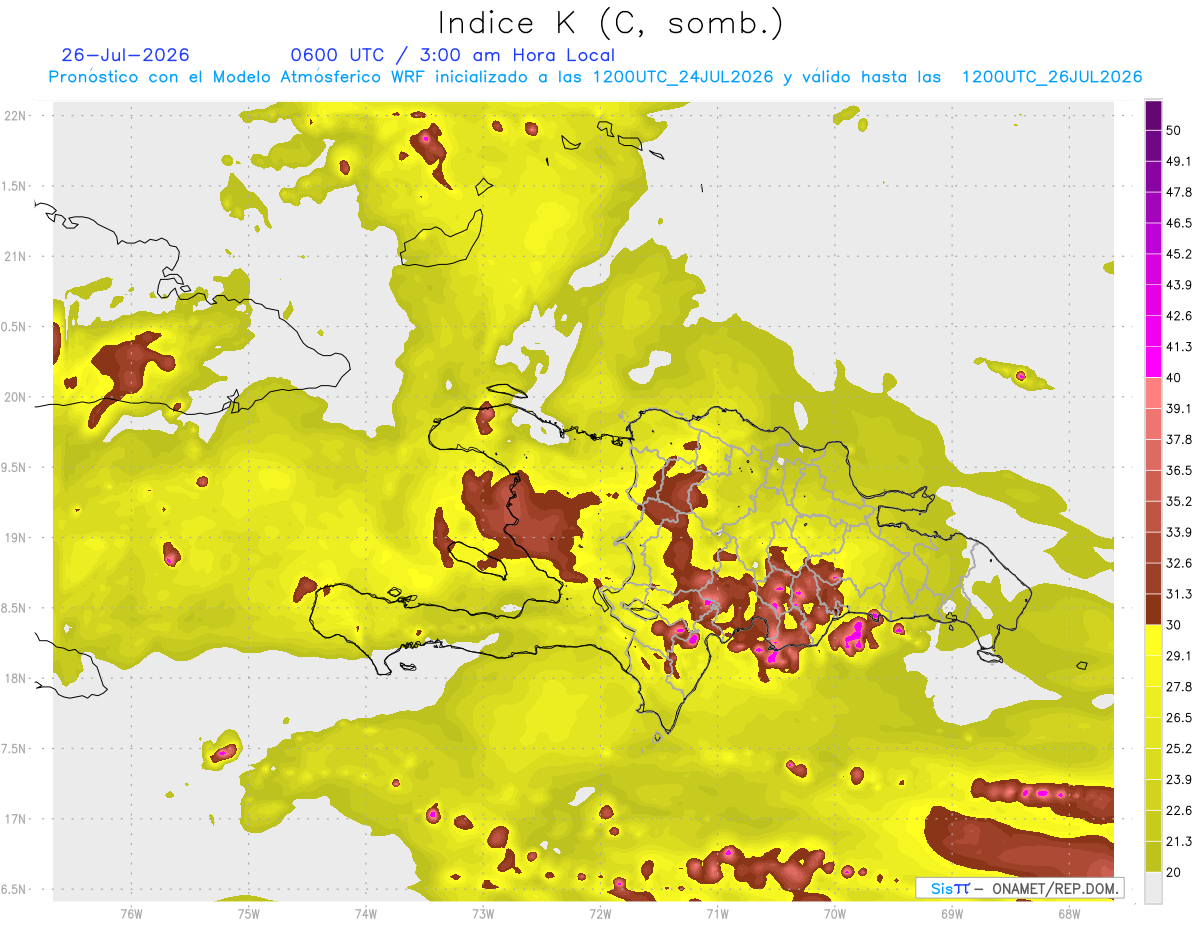
Task: Click the '18N' latitude label
Action: pyautogui.click(x=14, y=679)
